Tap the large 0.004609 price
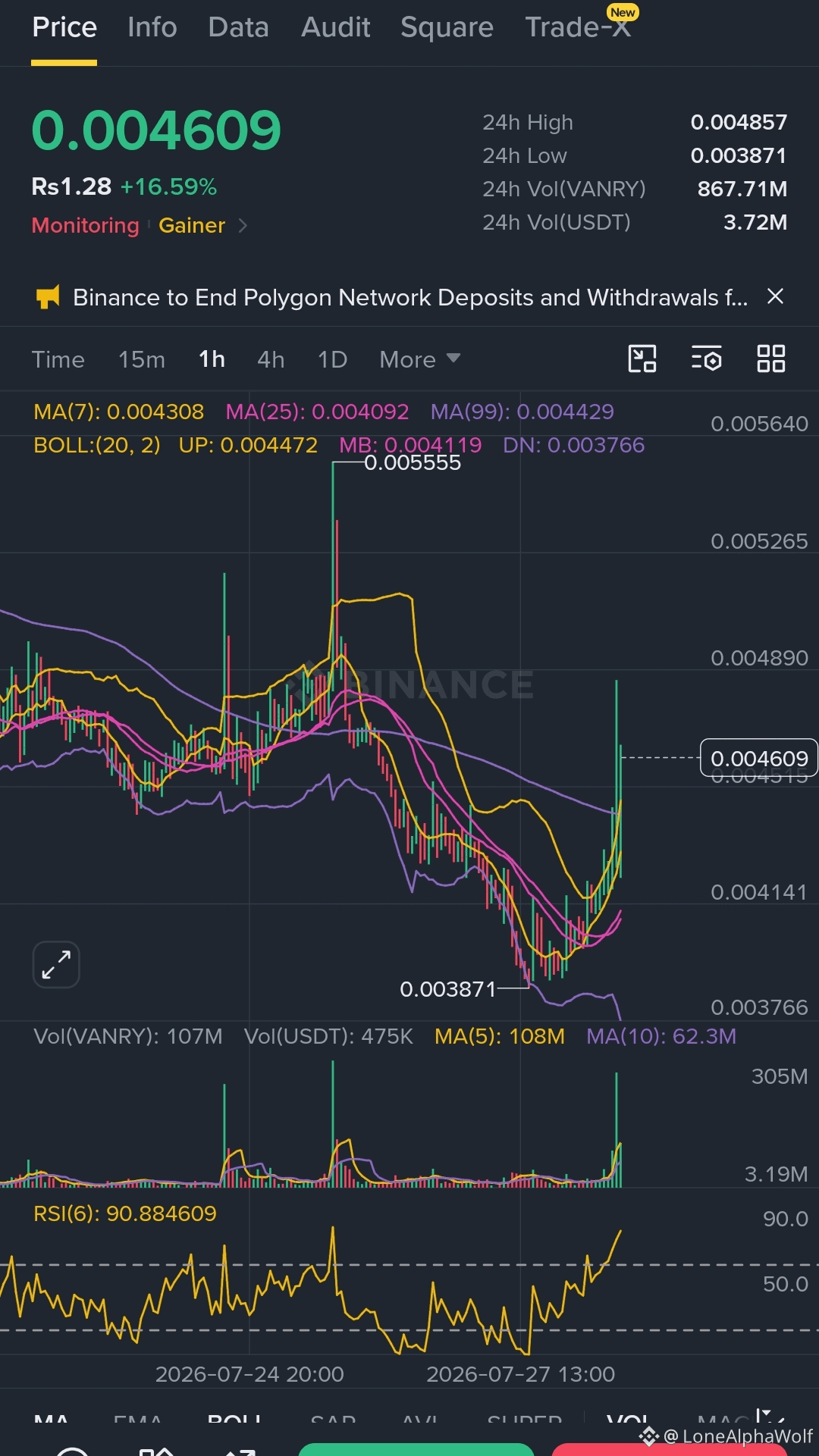819x1456 pixels. (x=156, y=130)
